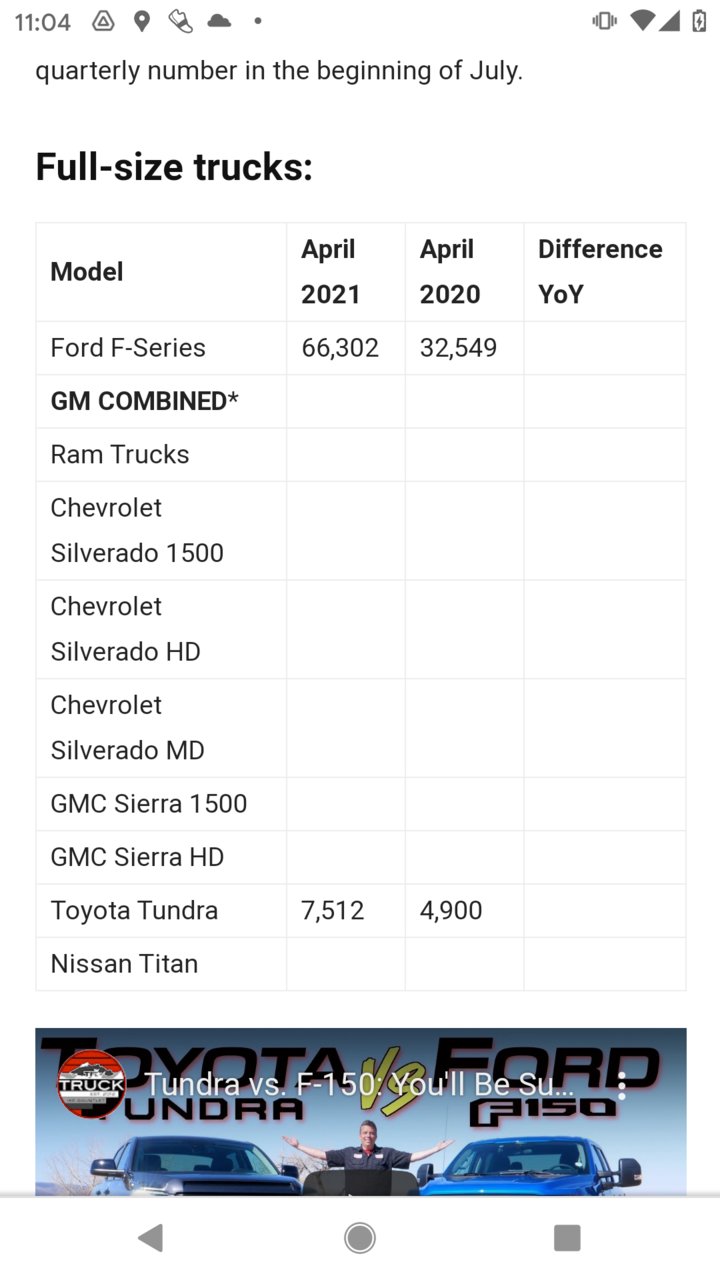Screen dimensions: 720x1280
Task: Tap the Toyota Tundra April 2020 value 4,900
Action: 451,910
